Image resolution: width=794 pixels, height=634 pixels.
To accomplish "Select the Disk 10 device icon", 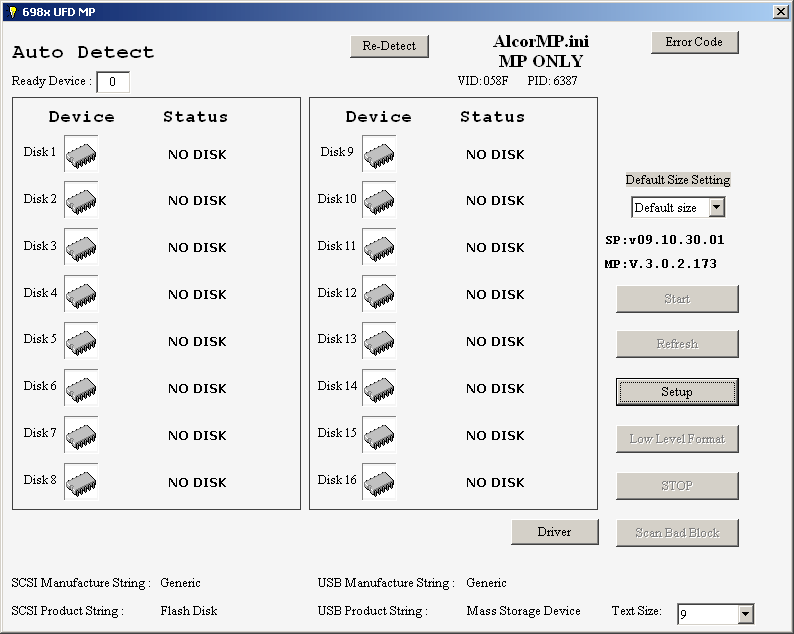I will [378, 200].
